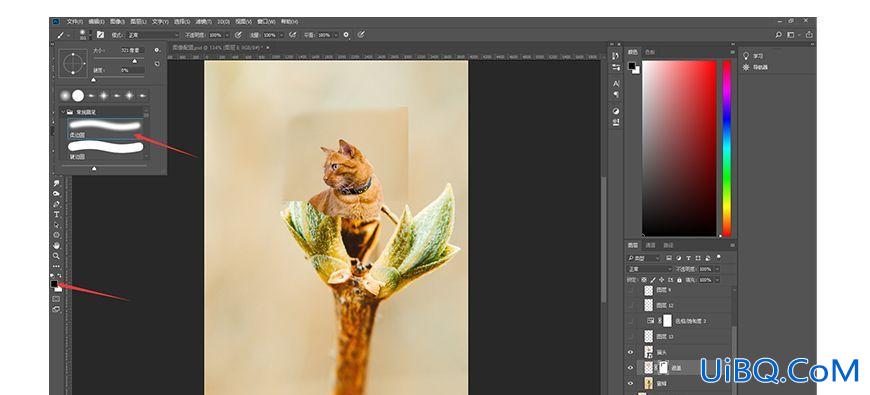
Task: Change screen mode icon
Action: tap(56, 310)
